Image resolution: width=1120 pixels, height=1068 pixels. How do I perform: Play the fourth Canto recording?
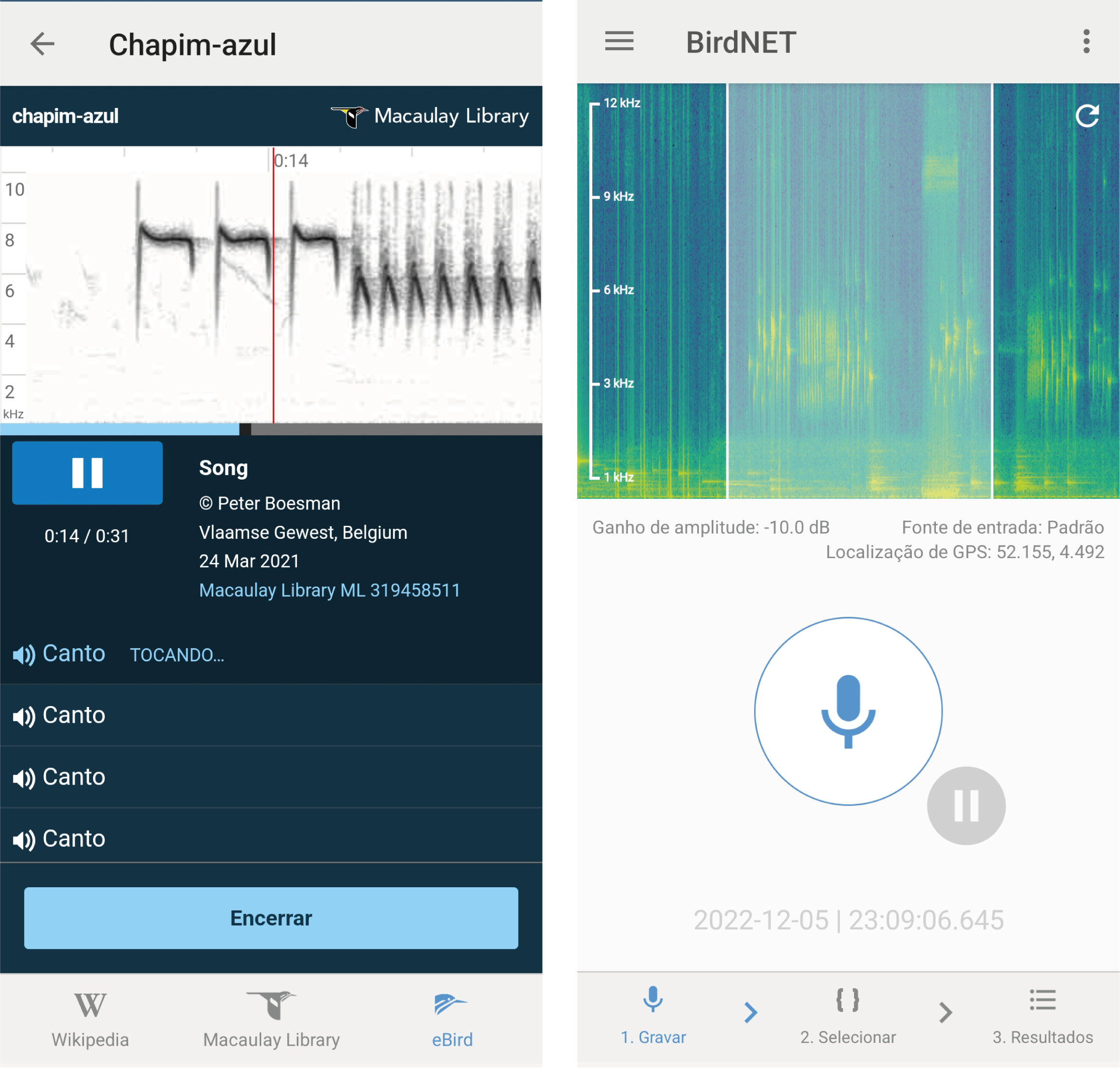pyautogui.click(x=271, y=839)
